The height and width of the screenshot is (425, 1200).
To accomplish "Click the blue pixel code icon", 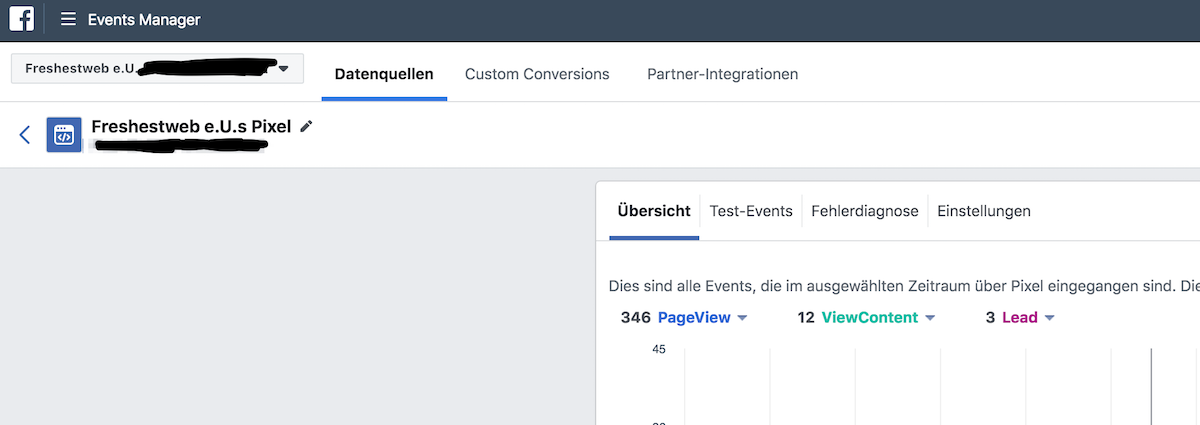I will point(64,135).
